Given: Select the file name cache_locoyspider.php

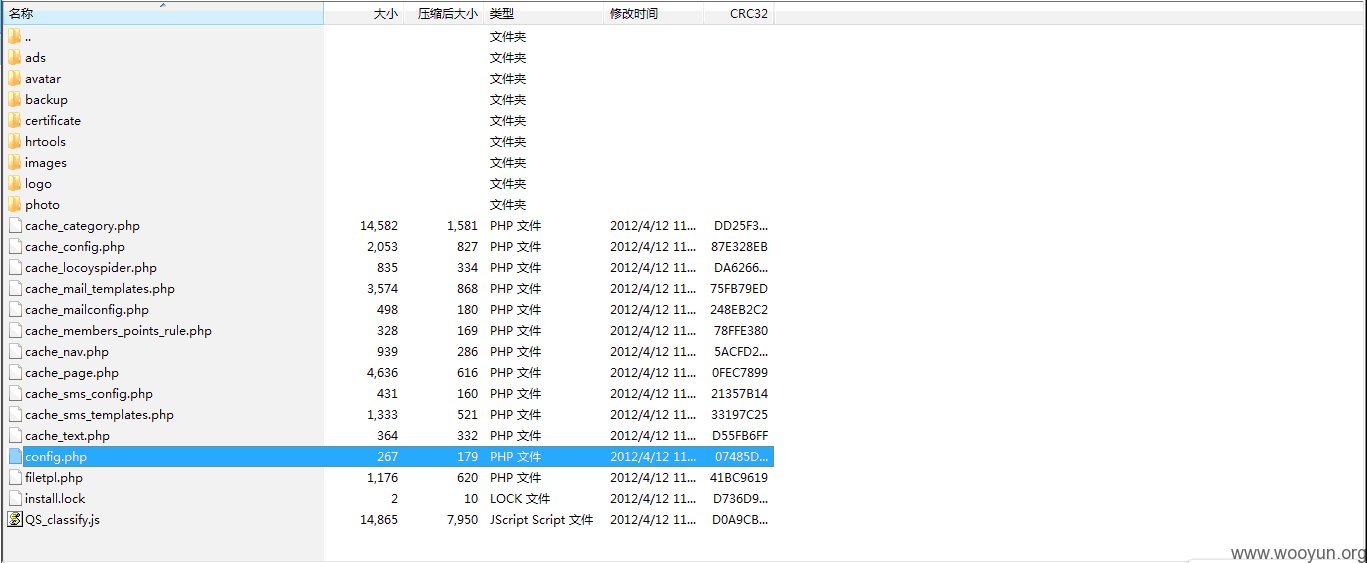Looking at the screenshot, I should [x=91, y=268].
